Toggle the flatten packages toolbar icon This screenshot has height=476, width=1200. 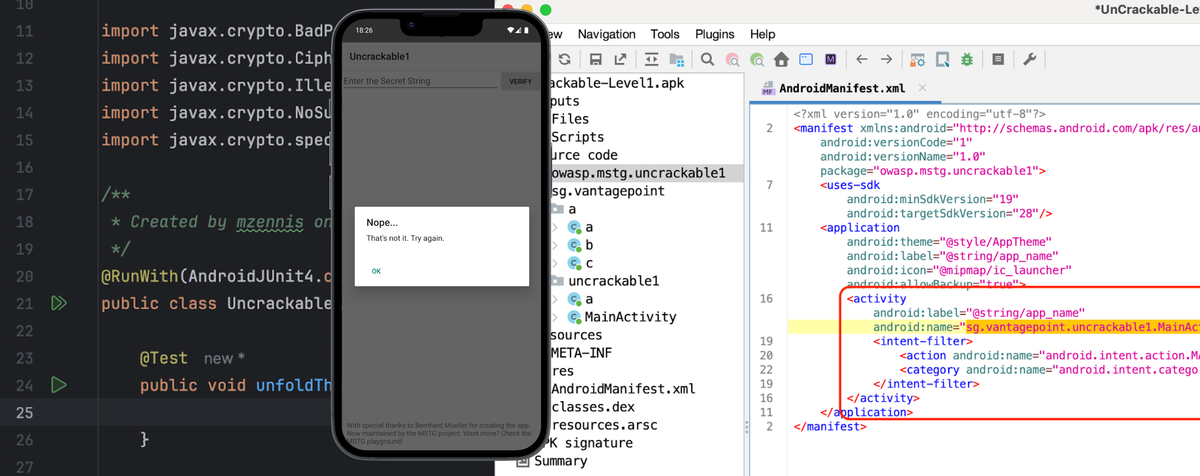[652, 60]
